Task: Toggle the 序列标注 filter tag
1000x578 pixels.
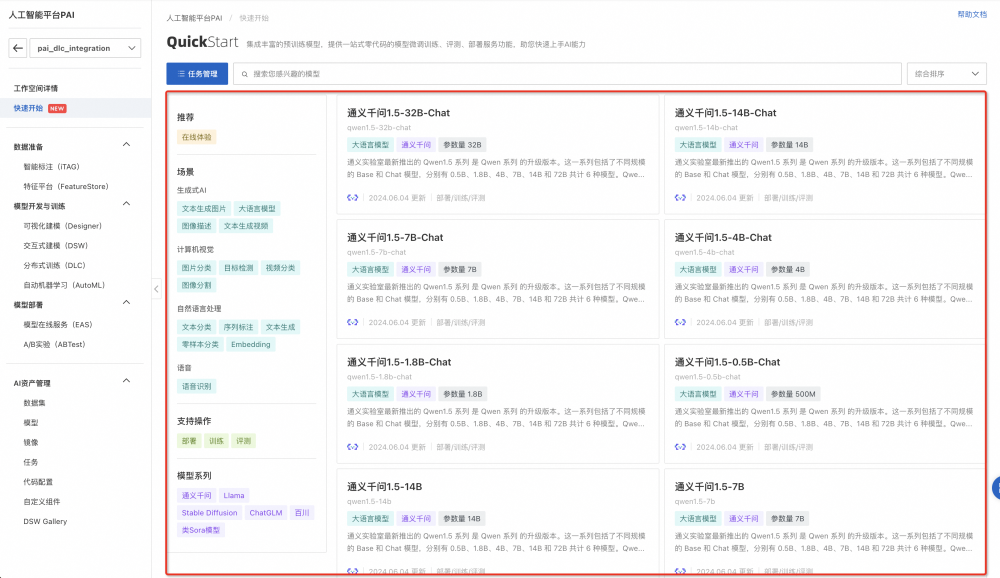Action: tap(239, 327)
